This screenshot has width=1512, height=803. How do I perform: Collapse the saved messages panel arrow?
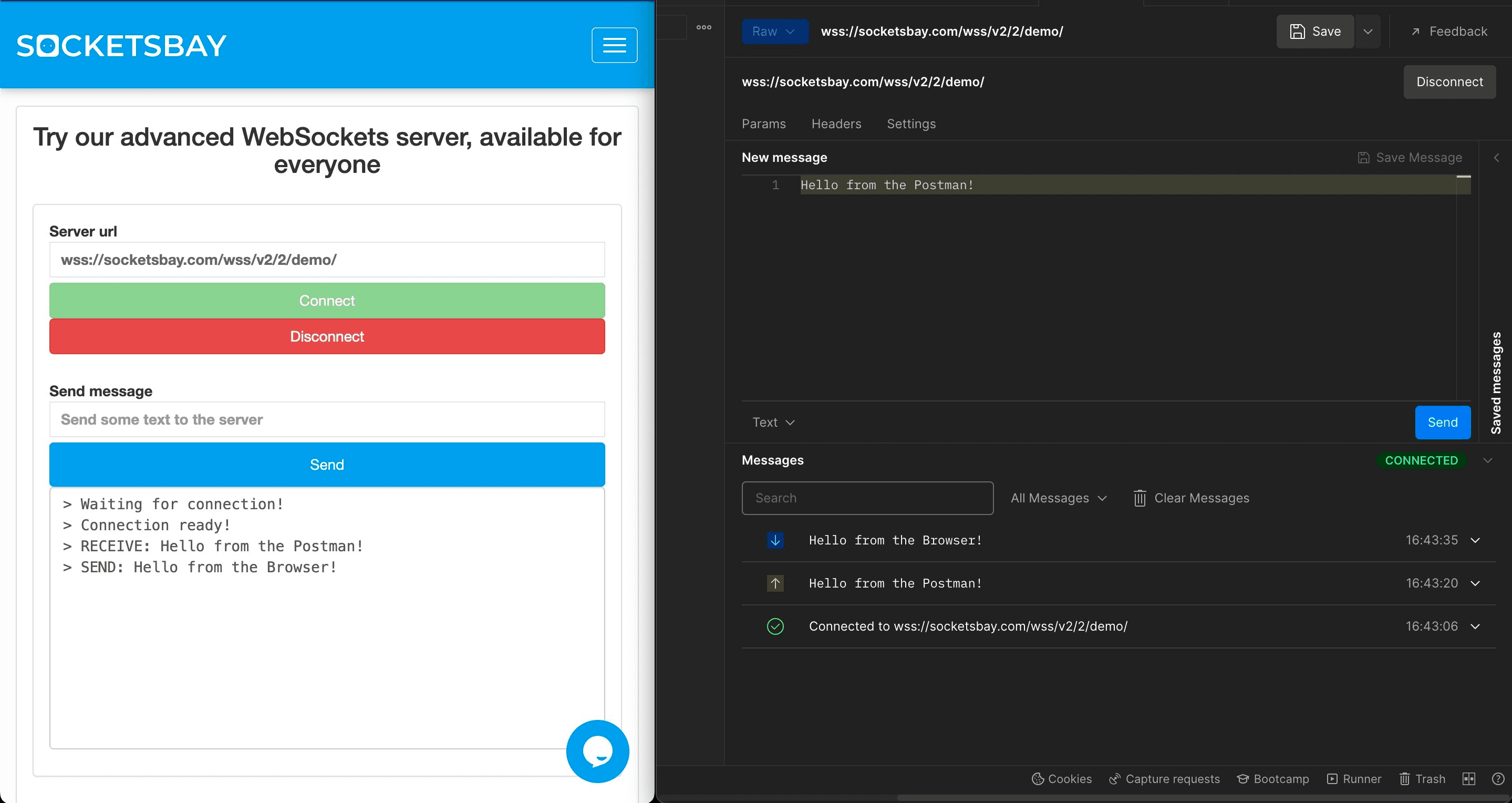point(1496,157)
